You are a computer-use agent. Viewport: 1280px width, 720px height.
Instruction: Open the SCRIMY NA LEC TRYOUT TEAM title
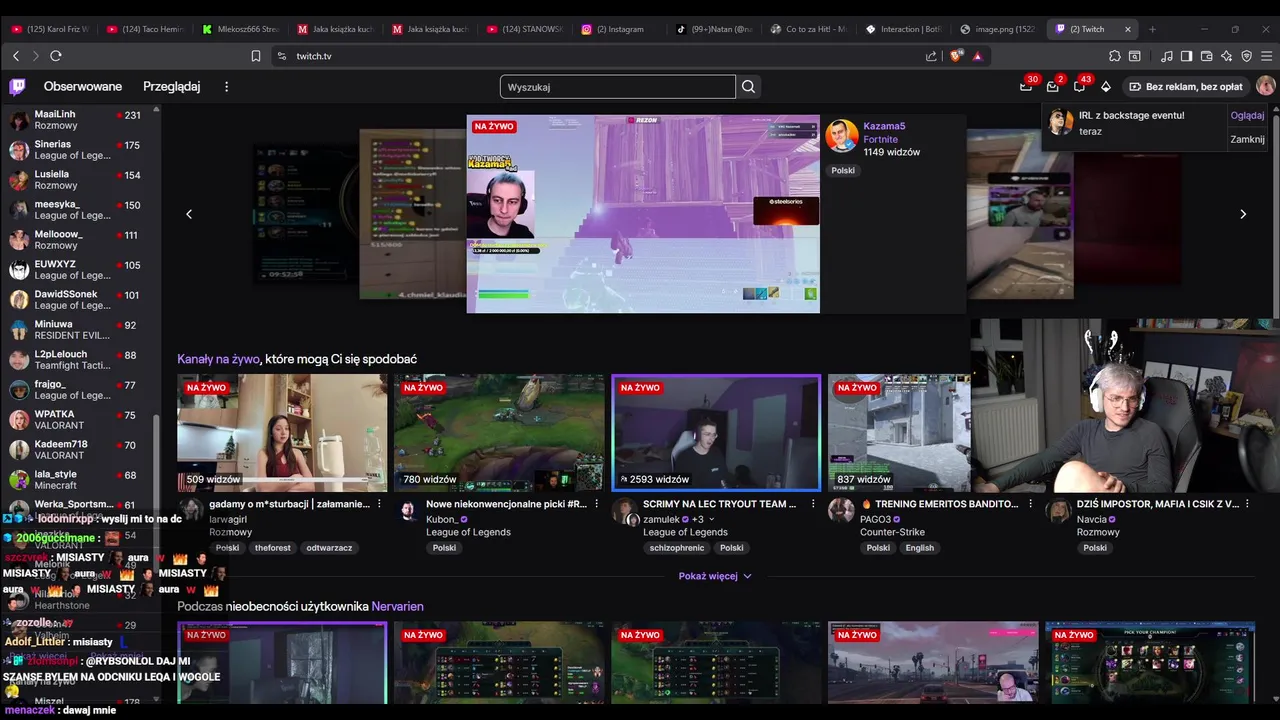click(719, 504)
